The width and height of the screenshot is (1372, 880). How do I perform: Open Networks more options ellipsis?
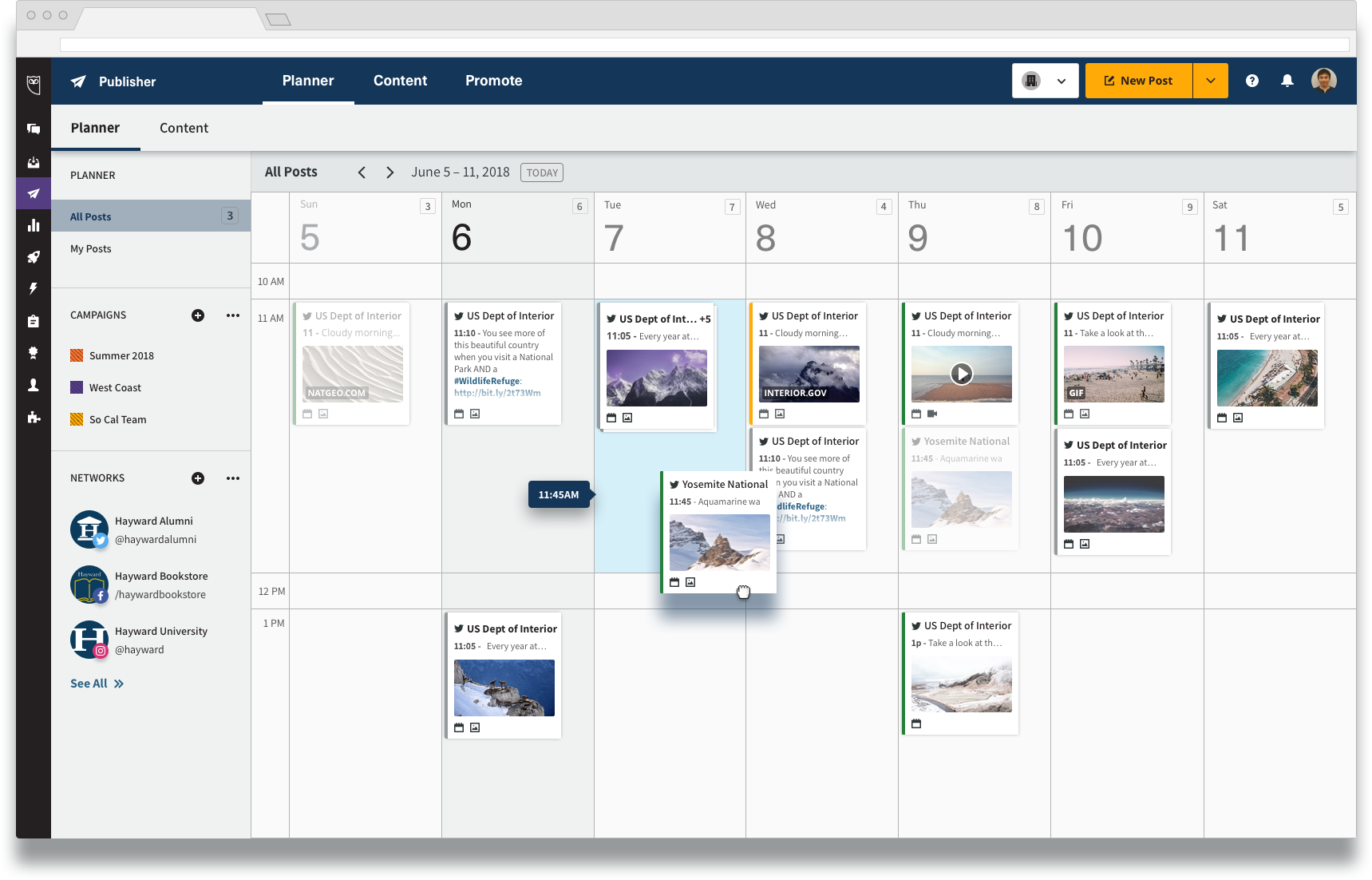click(233, 478)
